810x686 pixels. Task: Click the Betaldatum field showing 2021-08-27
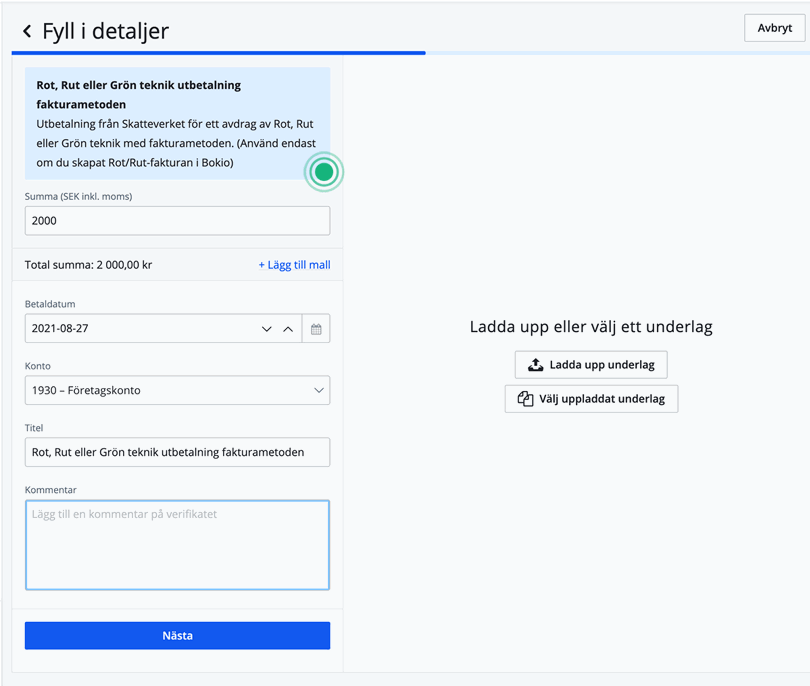click(x=140, y=329)
